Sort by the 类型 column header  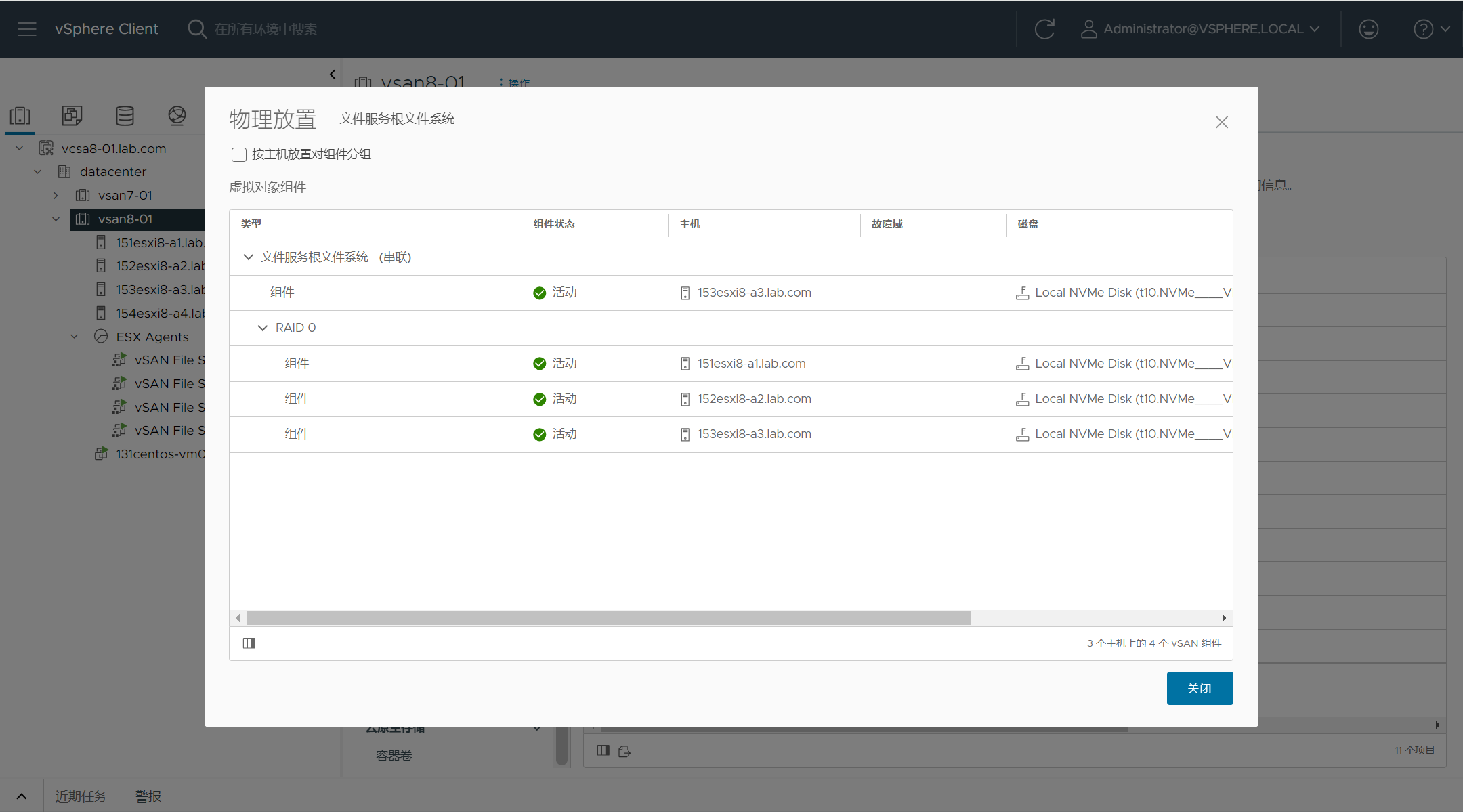pos(251,224)
